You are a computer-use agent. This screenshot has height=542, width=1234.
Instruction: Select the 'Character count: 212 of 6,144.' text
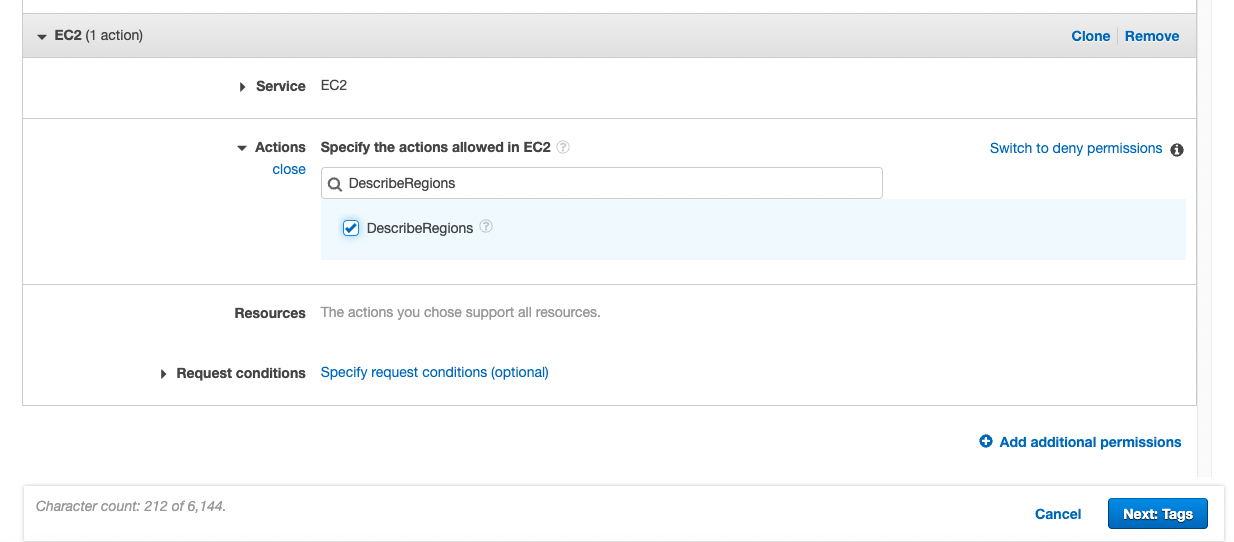pyautogui.click(x=131, y=507)
